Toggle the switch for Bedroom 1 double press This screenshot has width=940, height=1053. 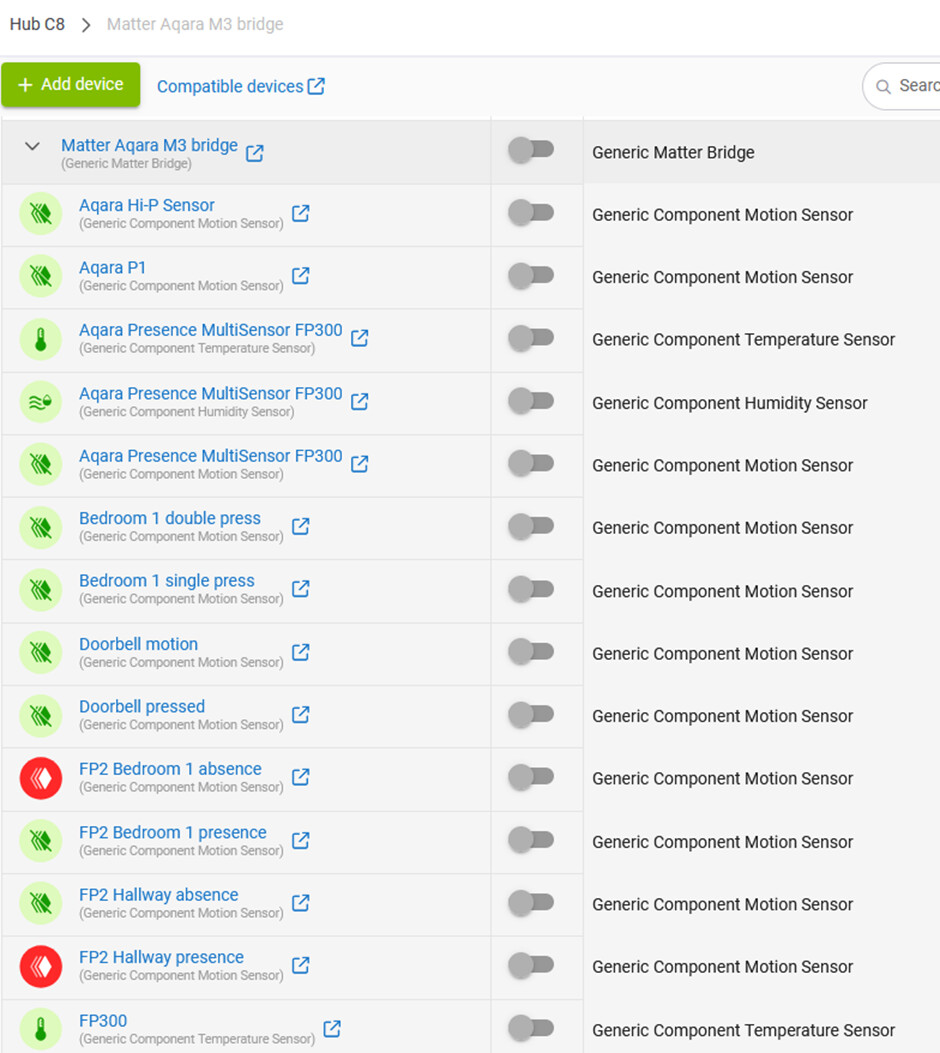tap(531, 525)
